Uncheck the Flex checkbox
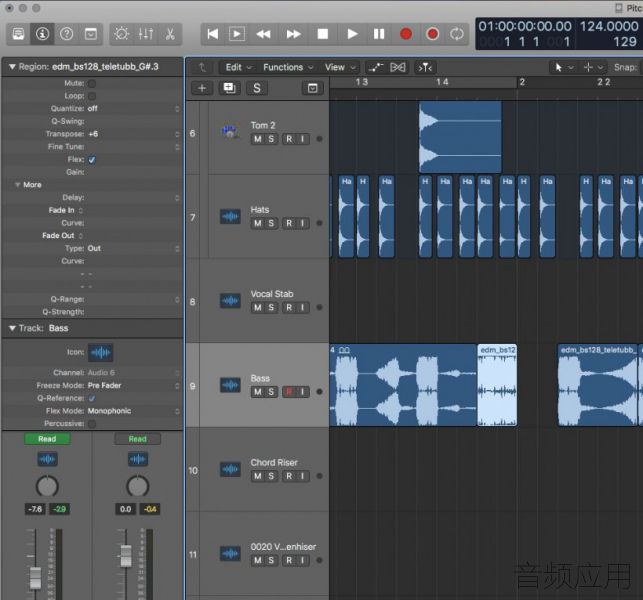The width and height of the screenshot is (643, 600). 92,160
